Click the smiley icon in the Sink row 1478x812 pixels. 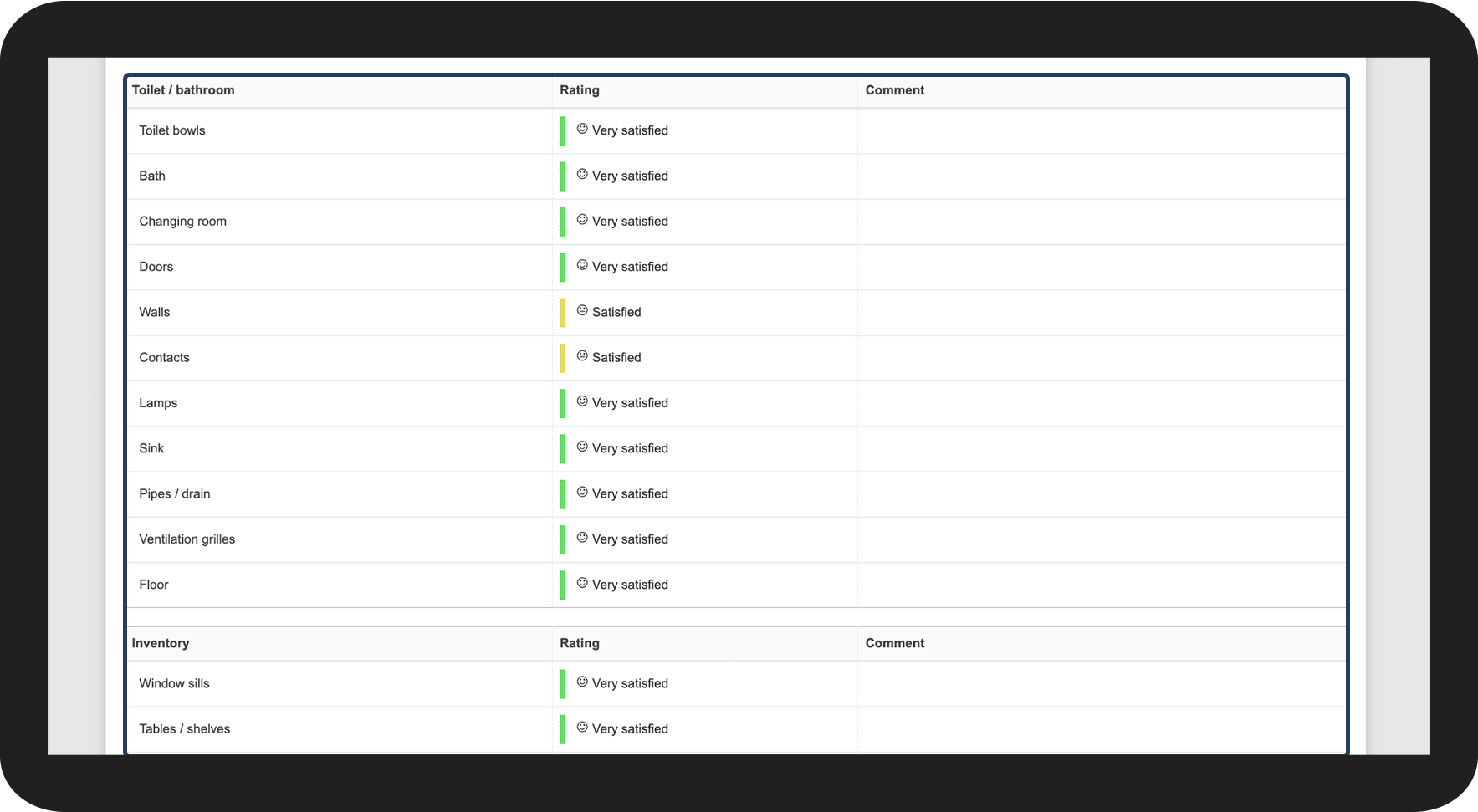pyautogui.click(x=582, y=447)
